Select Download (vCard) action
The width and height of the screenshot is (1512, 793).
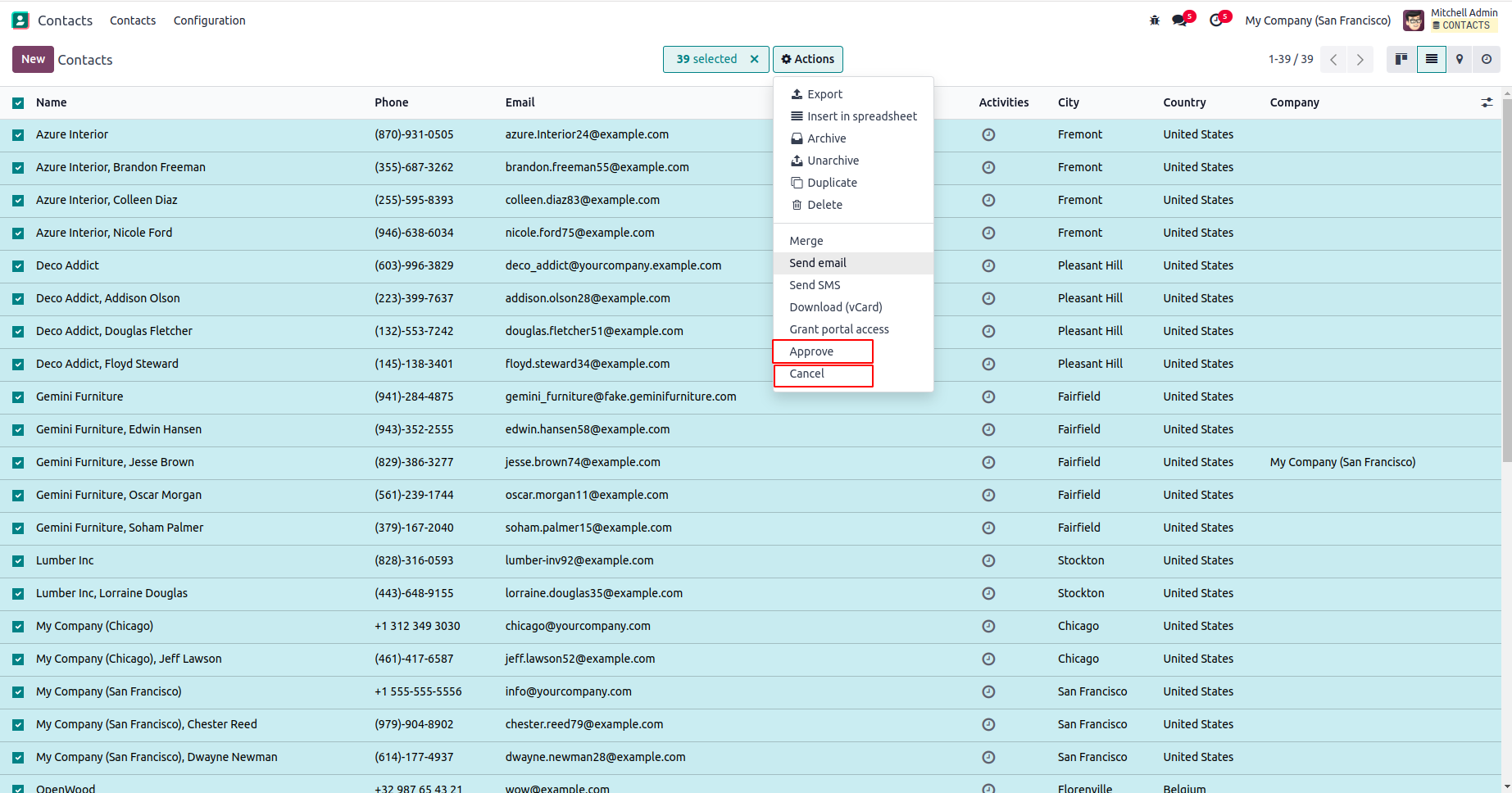pos(853,307)
